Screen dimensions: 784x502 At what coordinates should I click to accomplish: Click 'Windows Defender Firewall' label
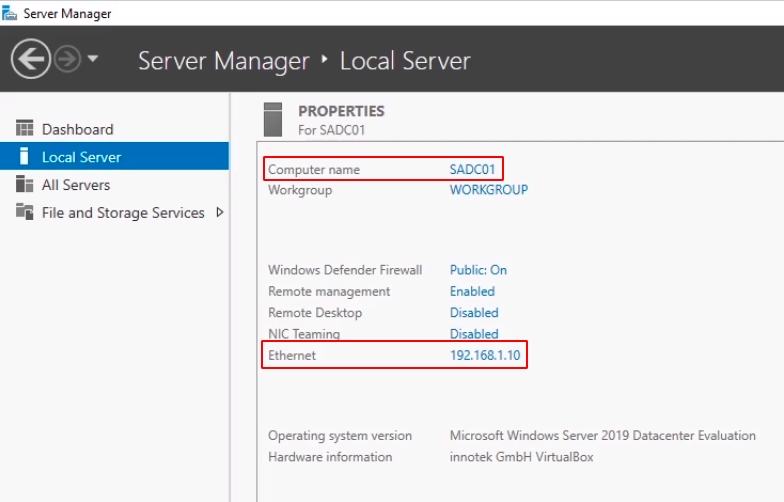[345, 270]
